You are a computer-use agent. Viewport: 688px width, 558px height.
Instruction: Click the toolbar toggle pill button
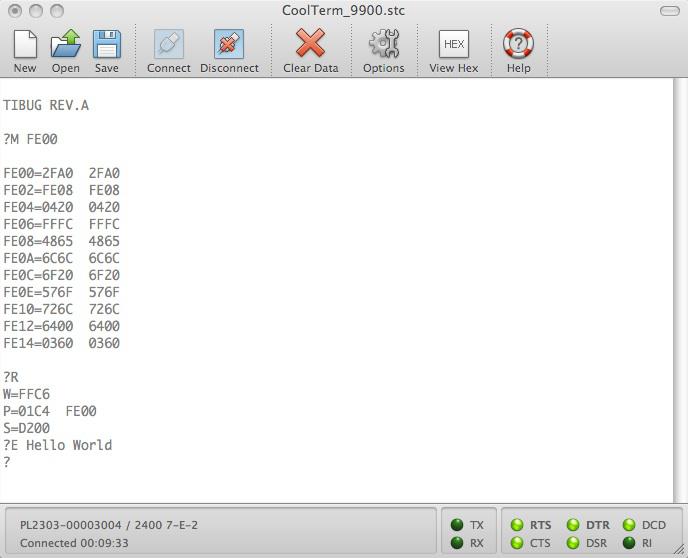[x=669, y=11]
